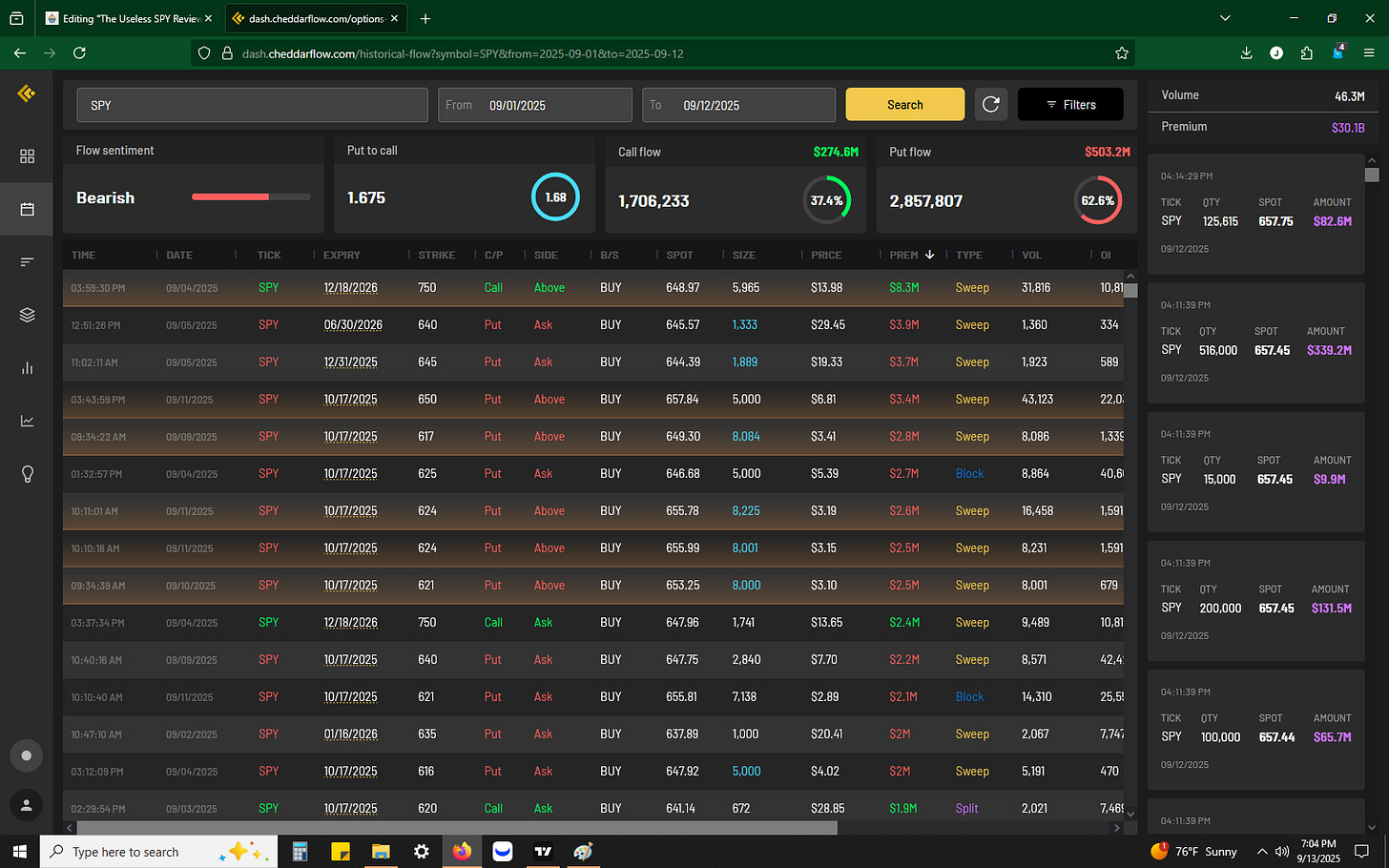Open Windows Settings gear in taskbar
This screenshot has width=1389, height=868.
point(421,851)
